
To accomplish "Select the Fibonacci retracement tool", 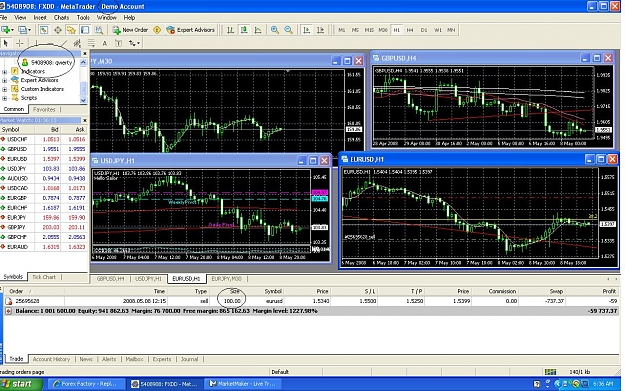I will coord(91,43).
